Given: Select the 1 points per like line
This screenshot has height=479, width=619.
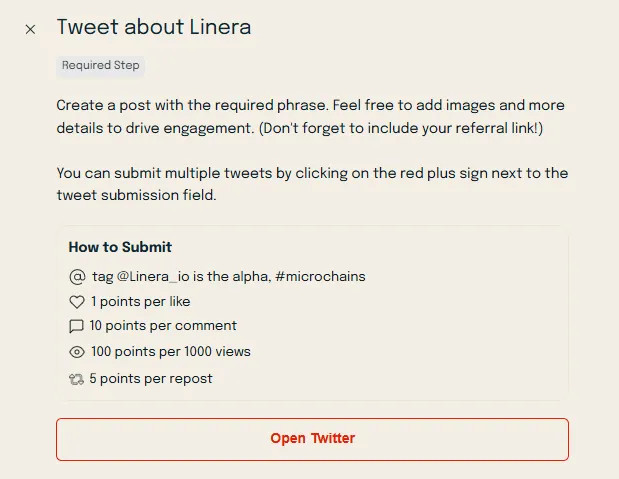Looking at the screenshot, I should point(140,301).
